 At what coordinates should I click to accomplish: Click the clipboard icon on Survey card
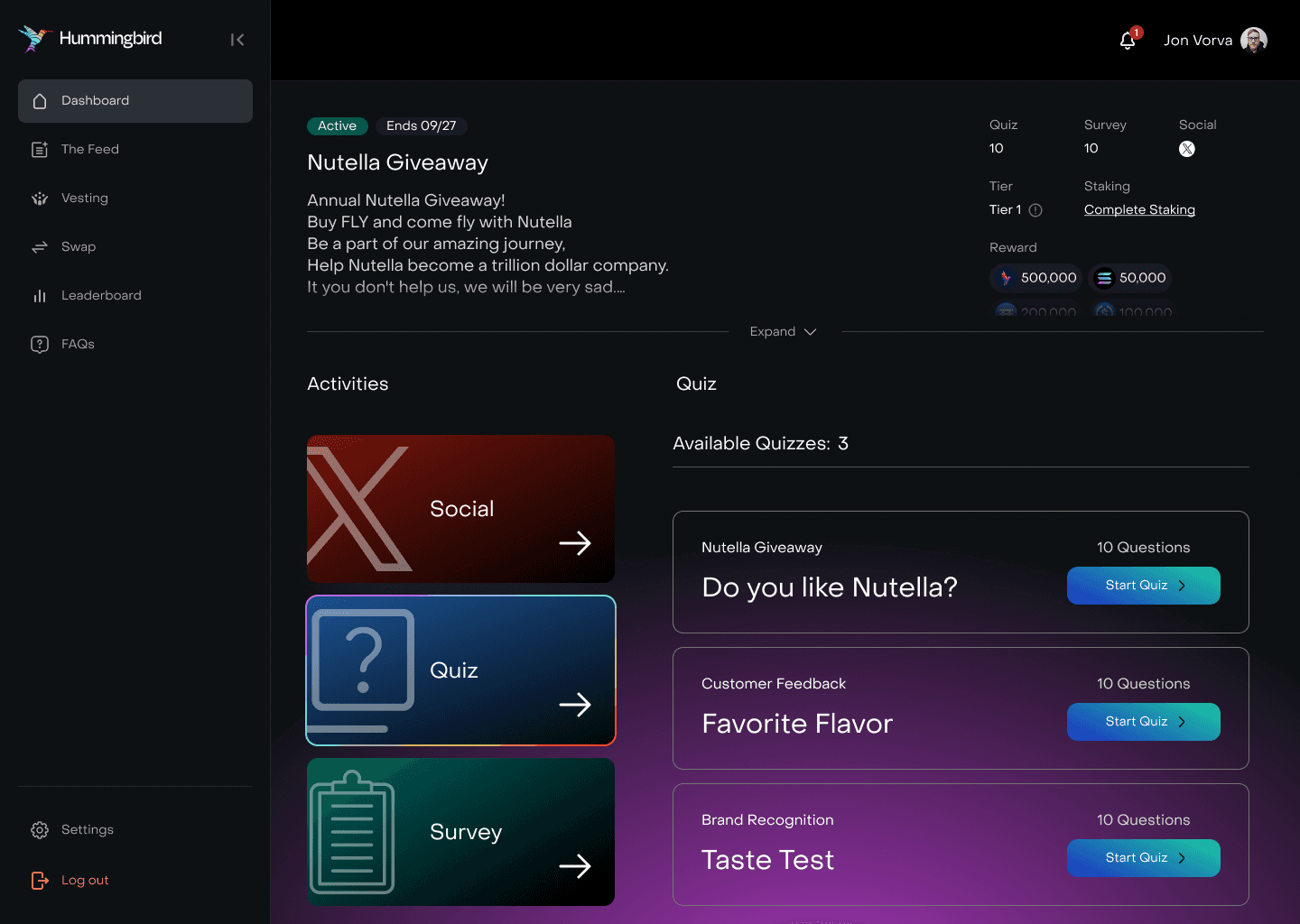click(352, 832)
